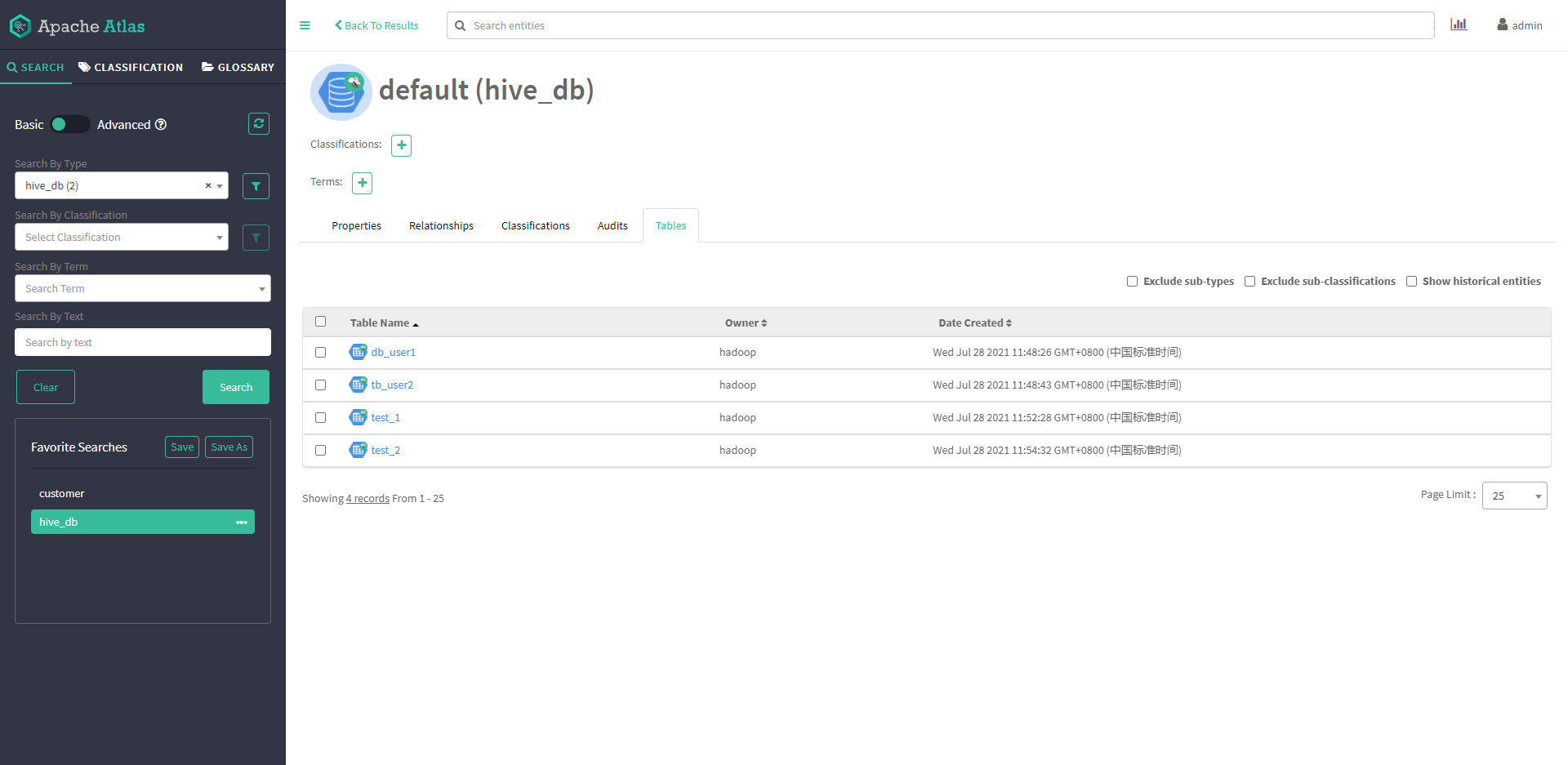Open the Search Term dropdown
Image resolution: width=1568 pixels, height=765 pixels.
pos(143,288)
